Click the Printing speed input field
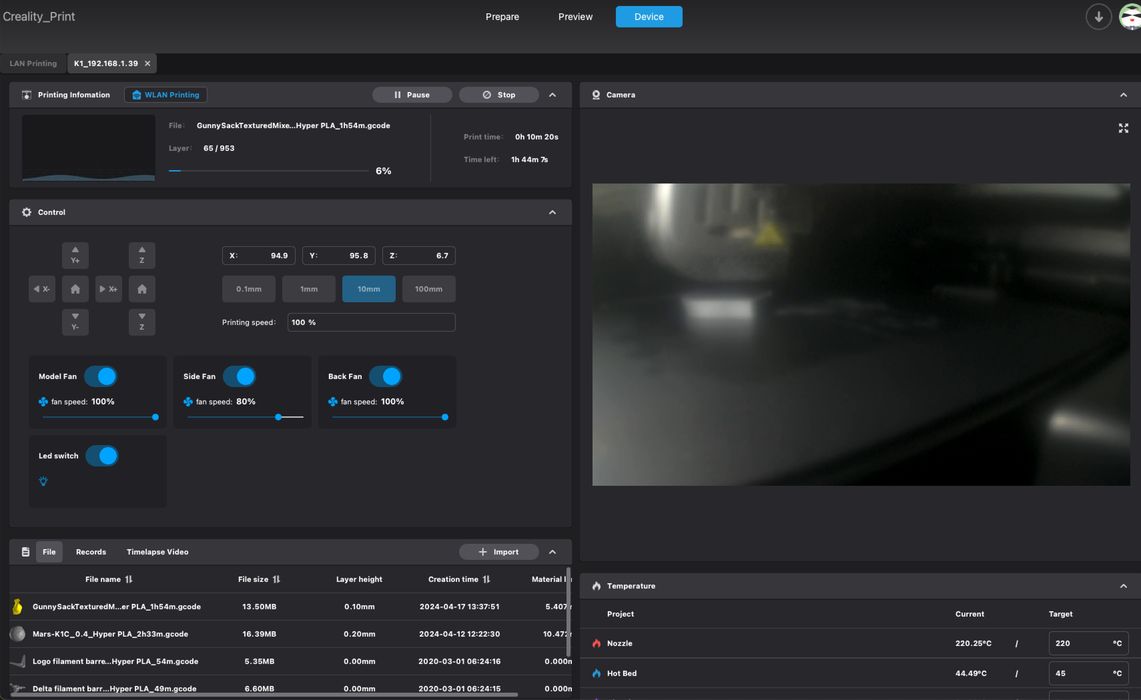The height and width of the screenshot is (700, 1141). 371,322
